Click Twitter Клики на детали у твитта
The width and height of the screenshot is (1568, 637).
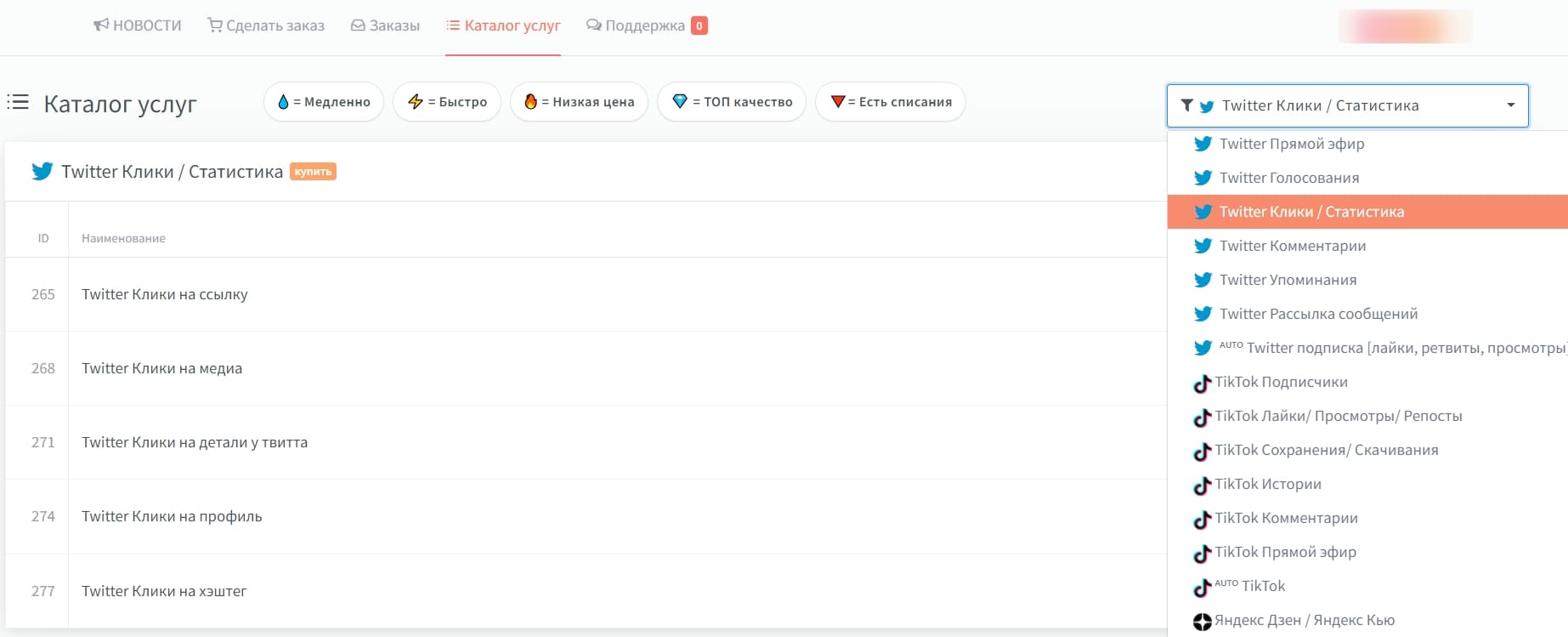point(195,442)
